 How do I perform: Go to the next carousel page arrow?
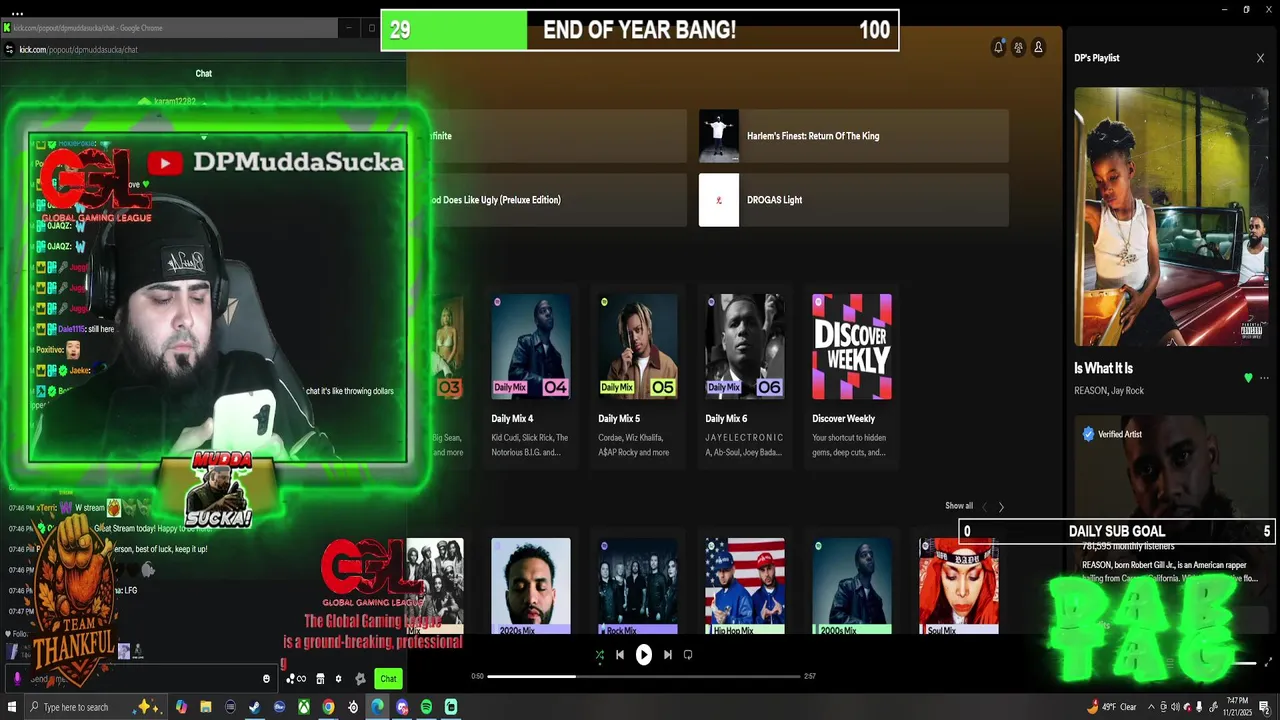[x=1001, y=507]
